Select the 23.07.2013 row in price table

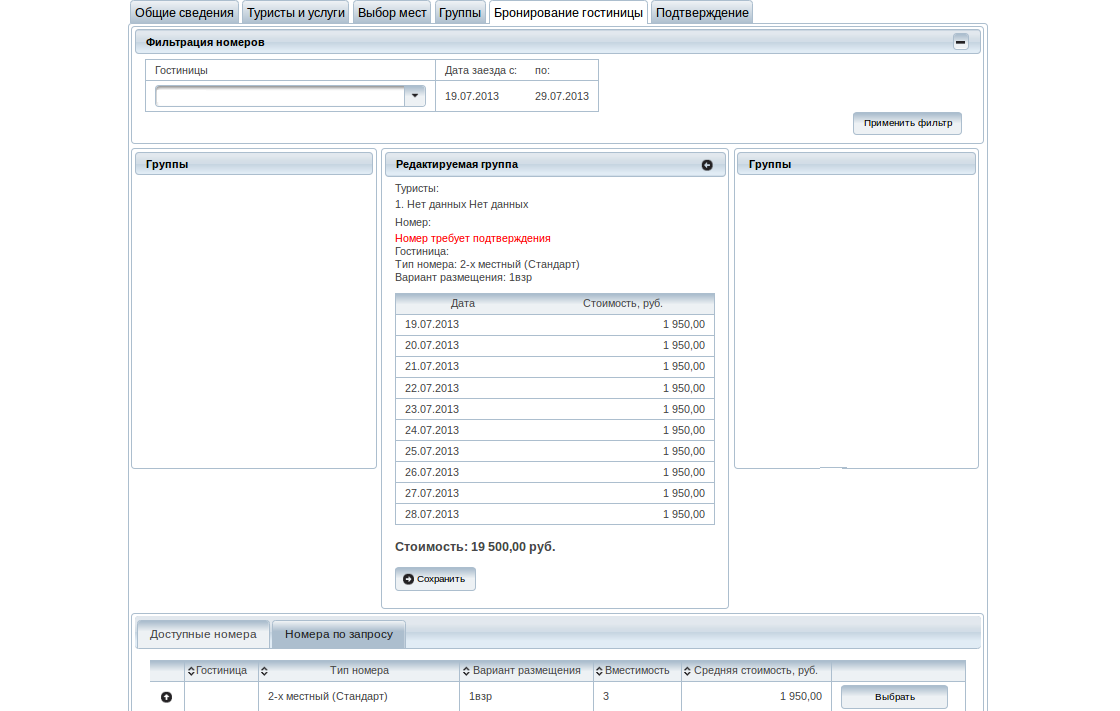point(555,409)
